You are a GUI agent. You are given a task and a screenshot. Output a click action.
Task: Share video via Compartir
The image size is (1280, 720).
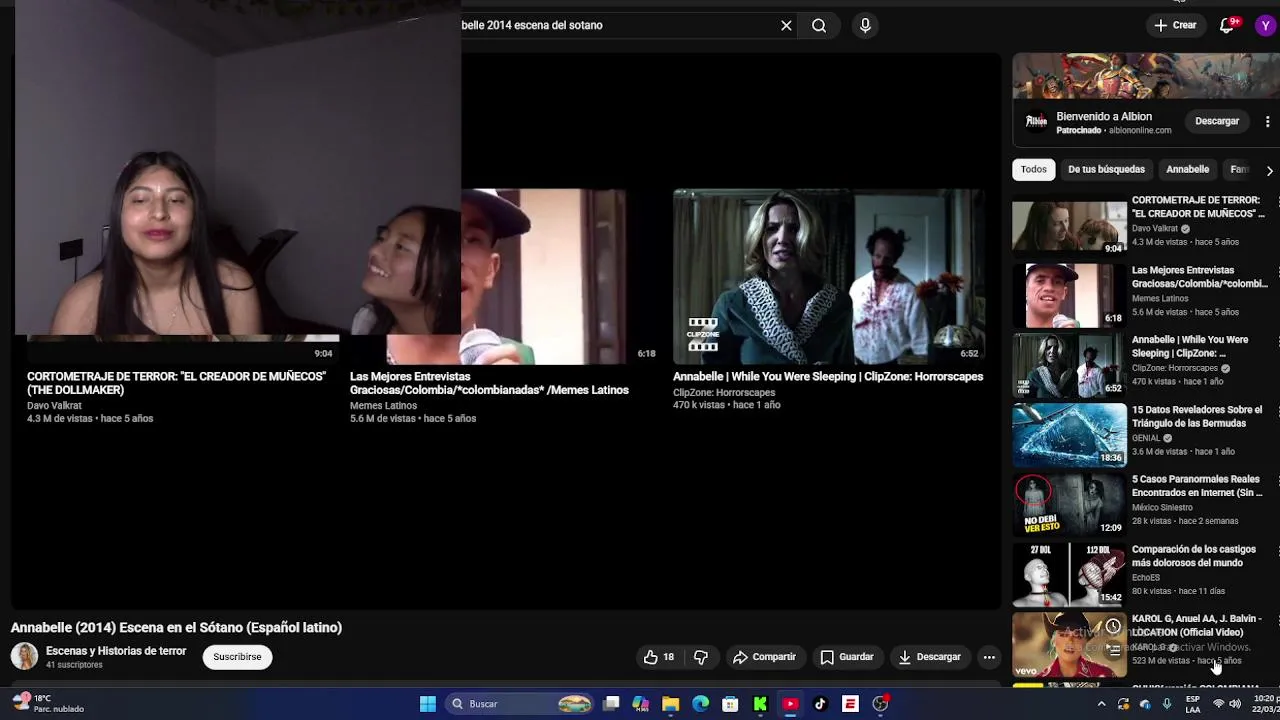[x=765, y=657]
